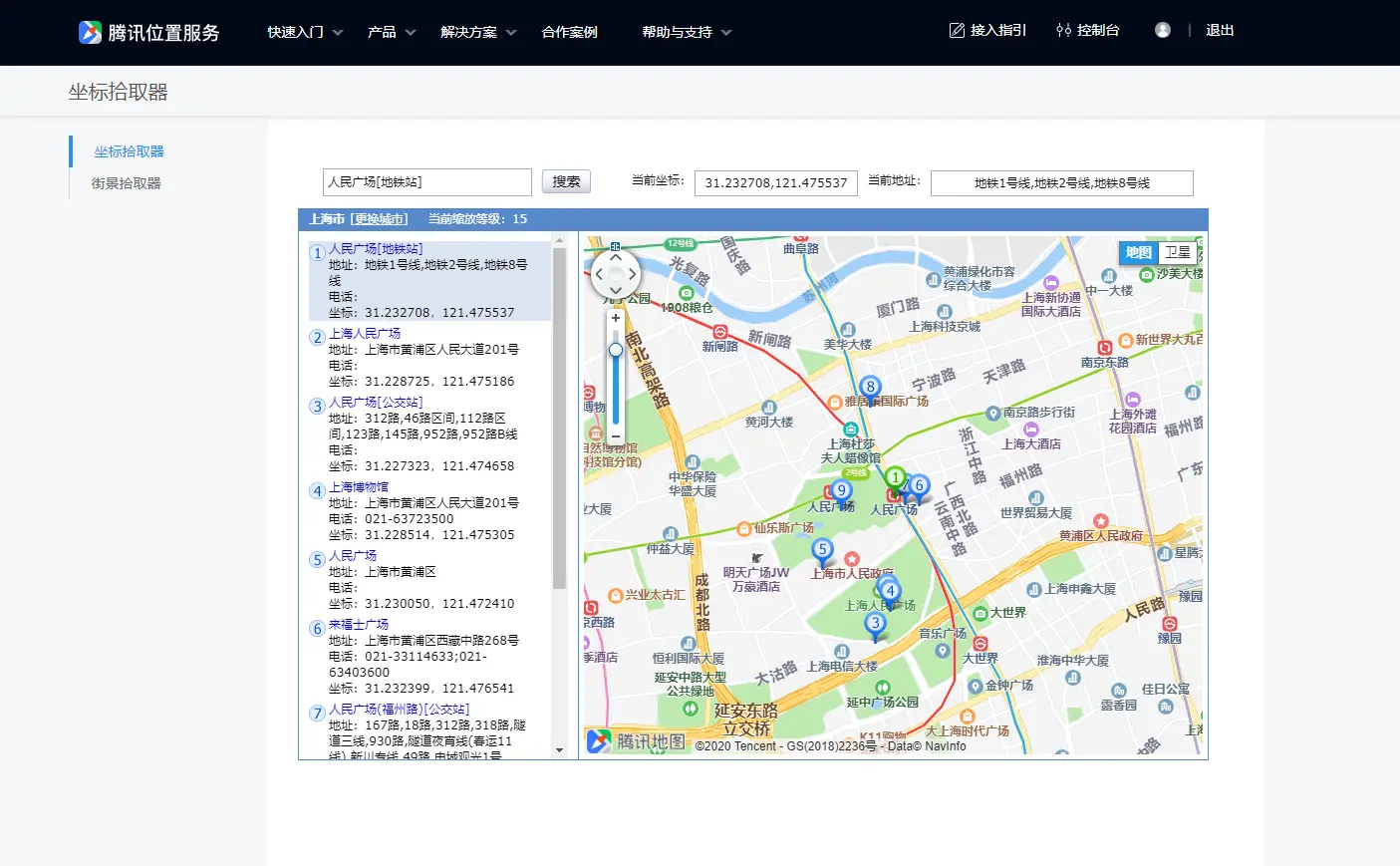Click the user avatar icon

point(1163,30)
